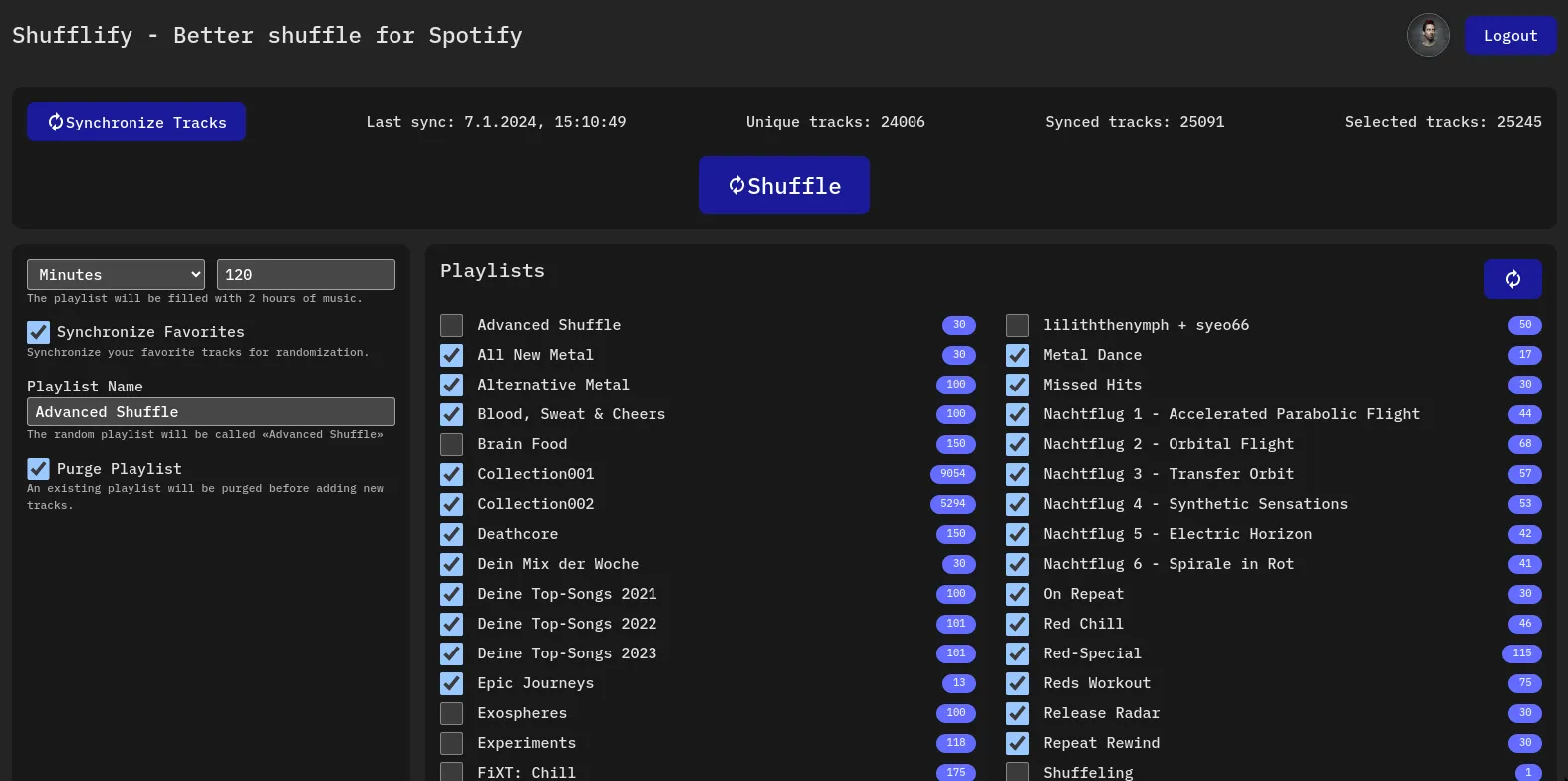Uncheck the Alternative Metal playlist
Screen dimensions: 1568x781
[x=451, y=385]
